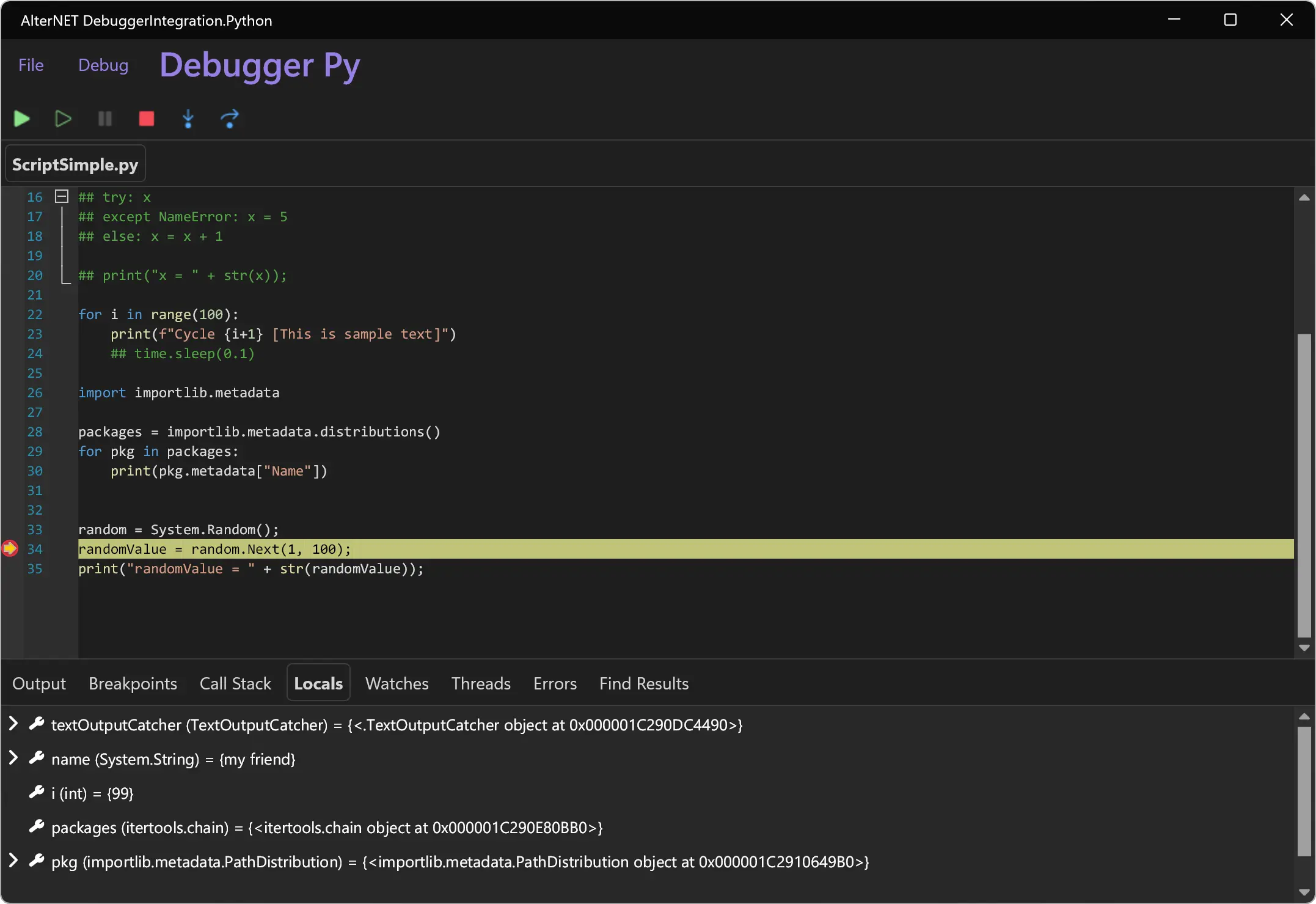Viewport: 1316px width, 904px height.
Task: Click the highlighted randomValue line
Action: coord(214,549)
